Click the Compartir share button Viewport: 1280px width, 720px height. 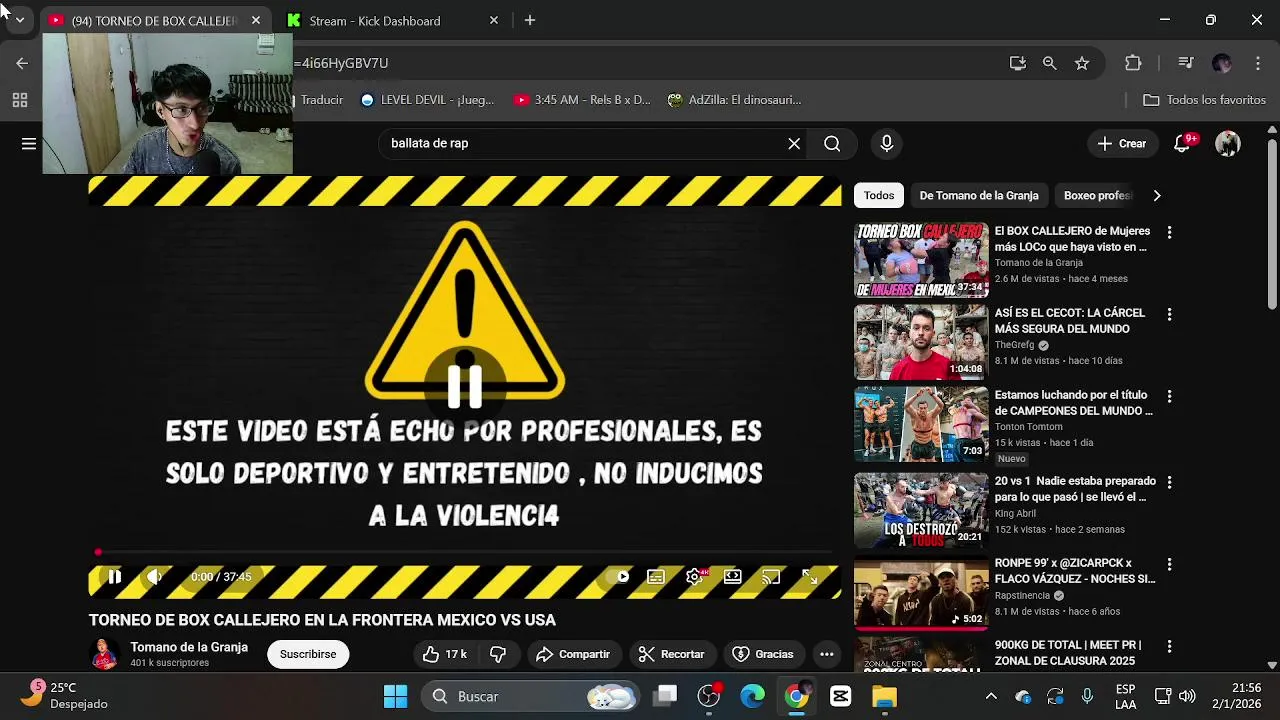click(573, 654)
